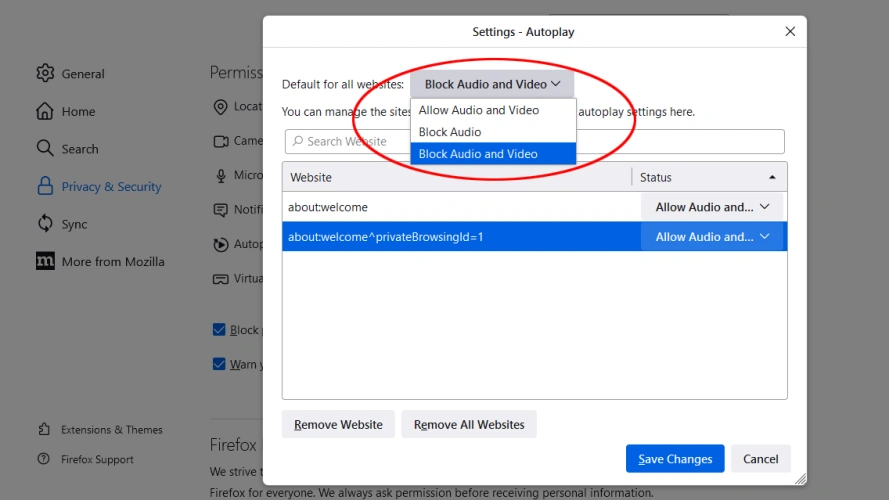889x500 pixels.
Task: Open Sync using the circular arrows icon
Action: point(45,224)
